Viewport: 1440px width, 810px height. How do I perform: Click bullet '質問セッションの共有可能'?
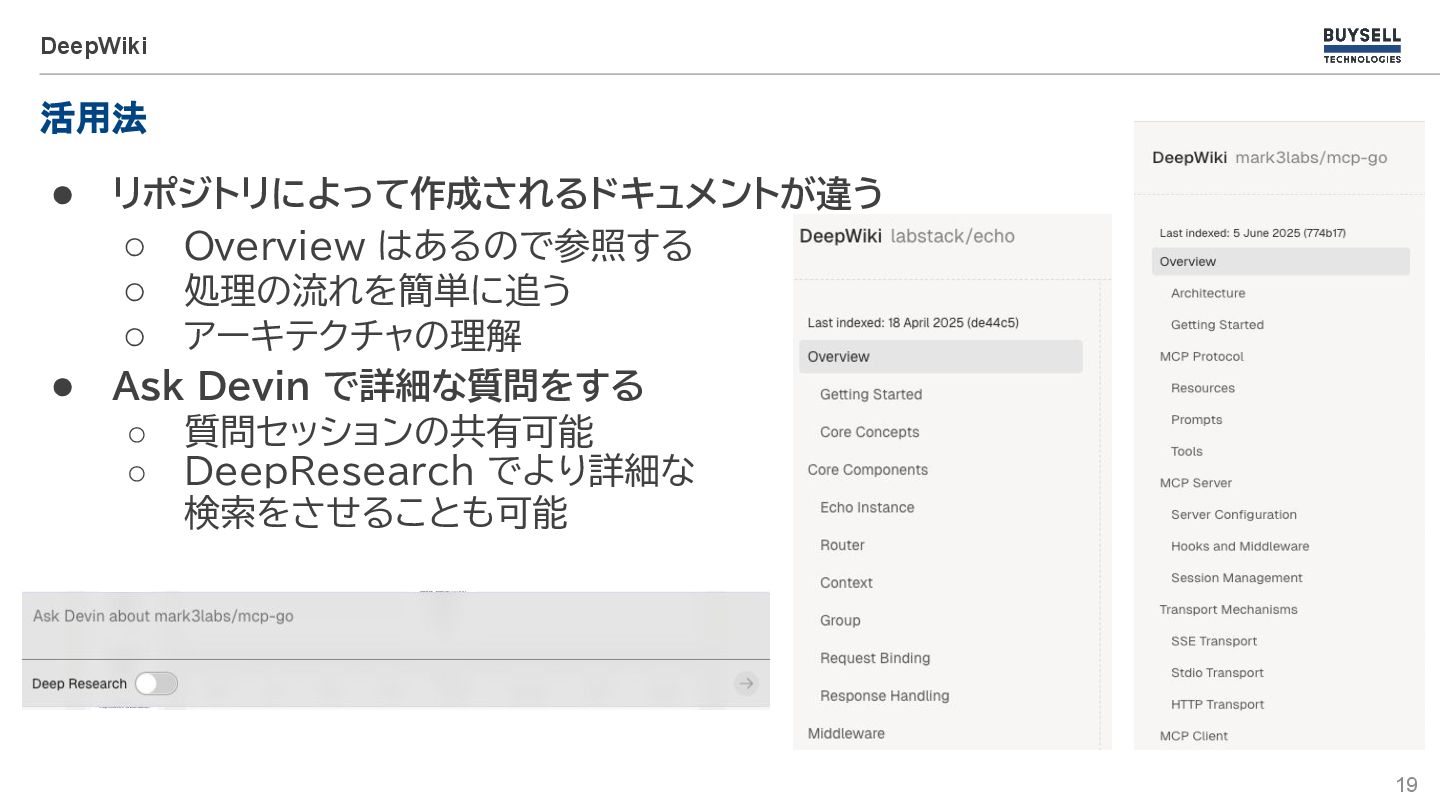pos(388,432)
